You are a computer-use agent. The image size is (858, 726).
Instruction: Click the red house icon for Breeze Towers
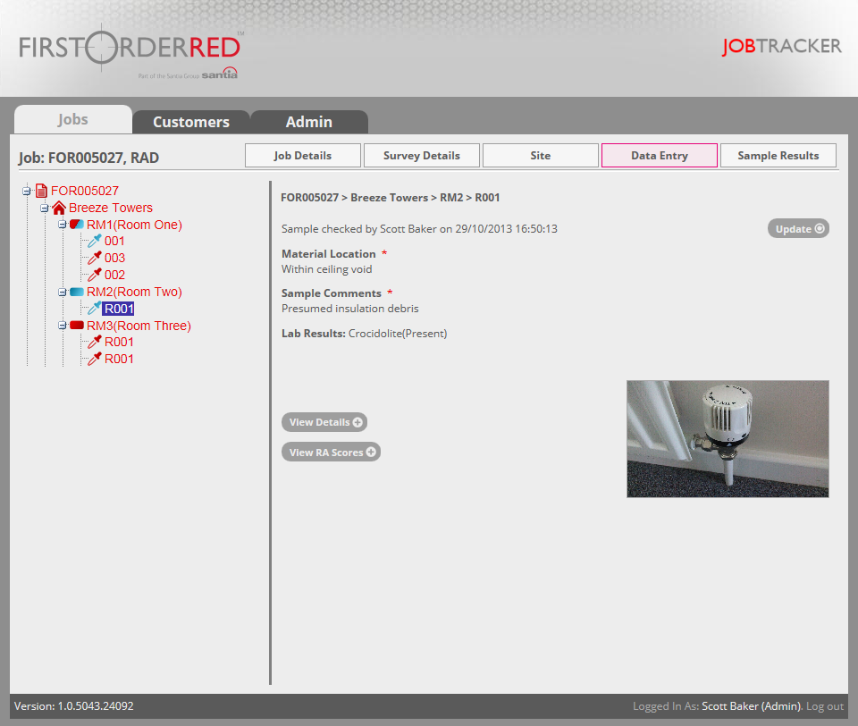pos(59,208)
